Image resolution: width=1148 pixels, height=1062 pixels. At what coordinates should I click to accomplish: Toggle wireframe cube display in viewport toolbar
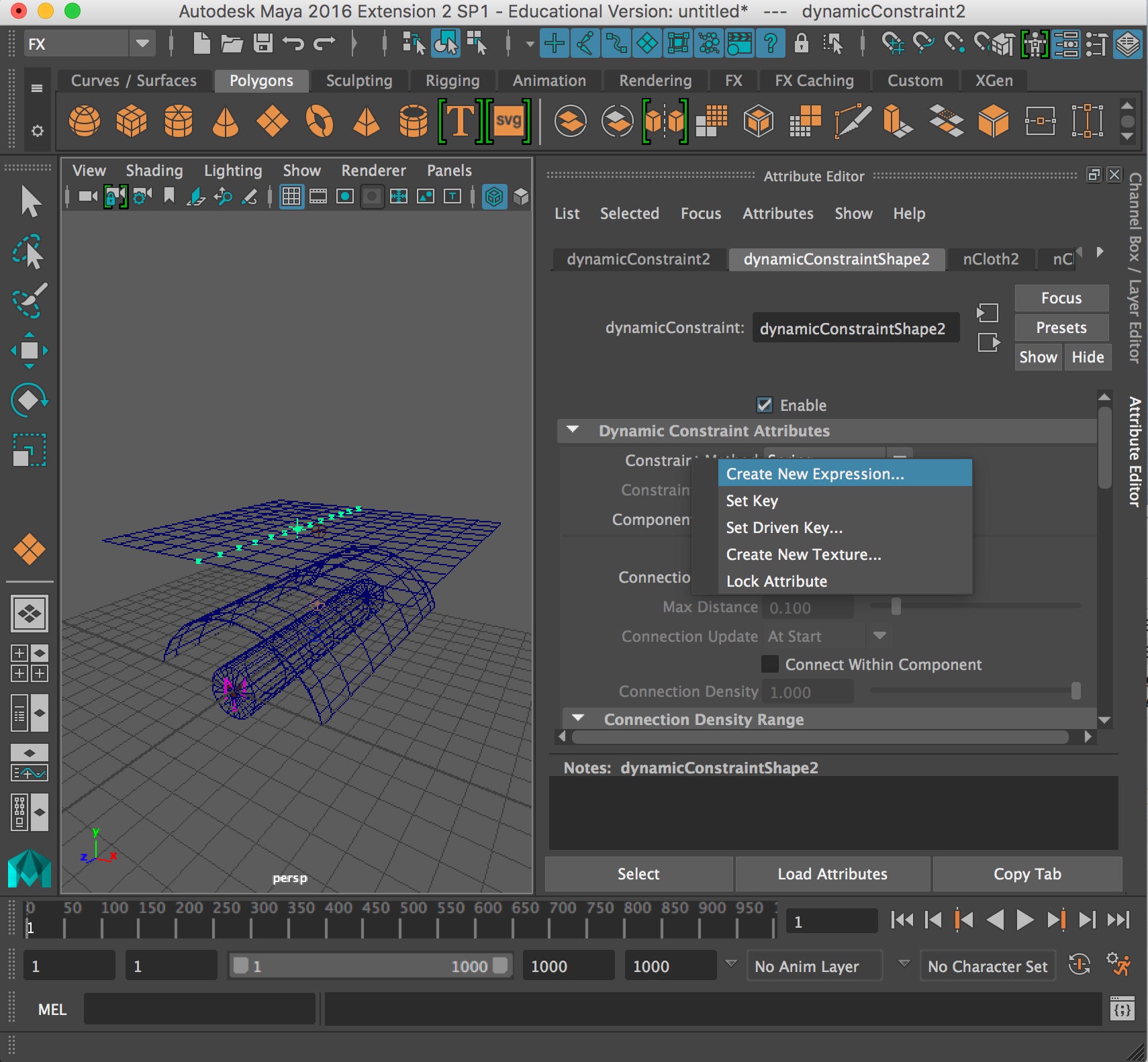[x=494, y=197]
